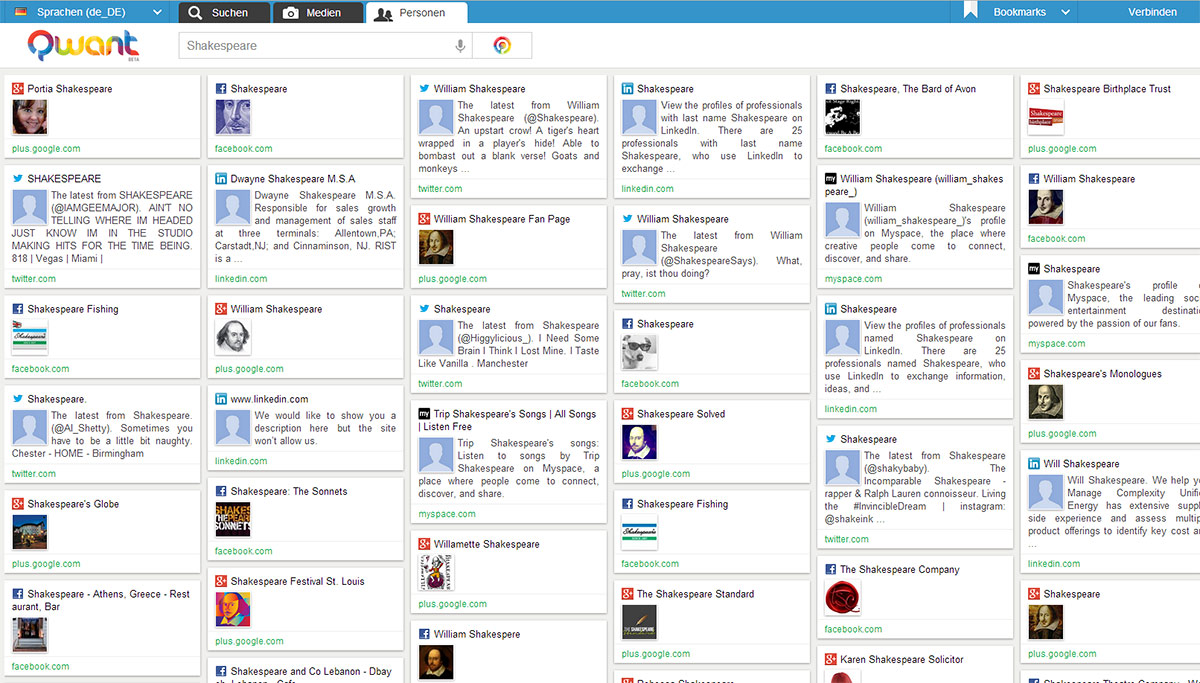The height and width of the screenshot is (683, 1200).
Task: Click LinkedIn icon beside Dwayne Shakespeare M.S.A
Action: pos(221,179)
